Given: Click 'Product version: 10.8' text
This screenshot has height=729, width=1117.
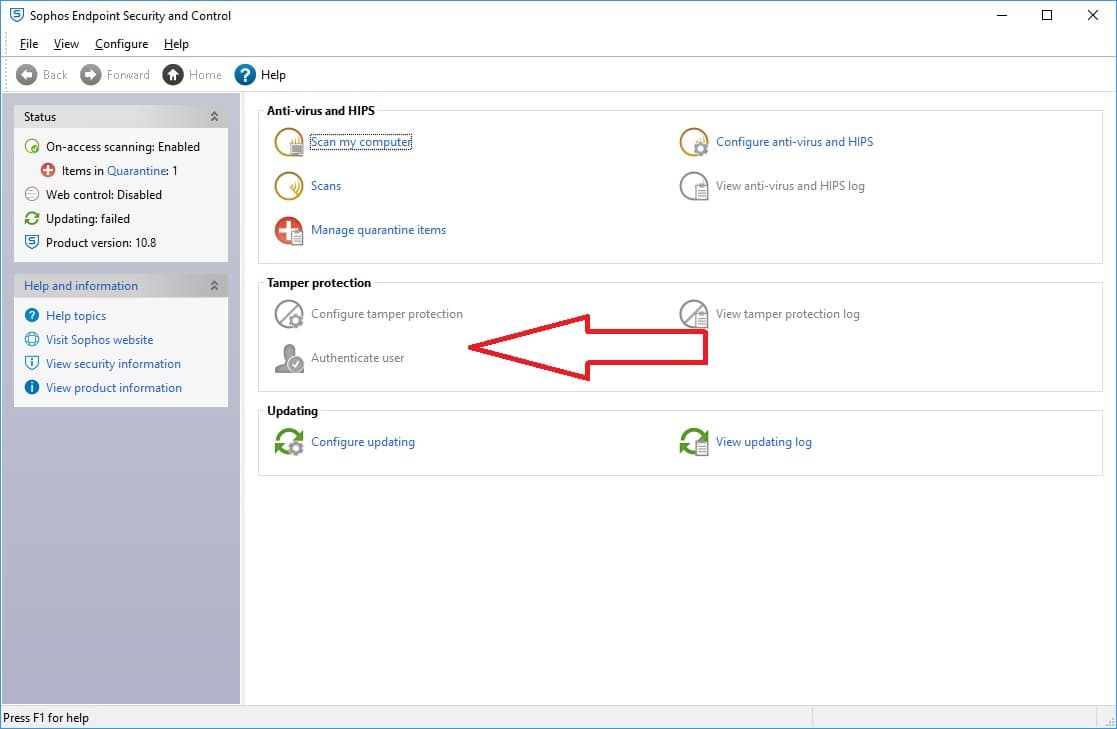Looking at the screenshot, I should pyautogui.click(x=101, y=243).
